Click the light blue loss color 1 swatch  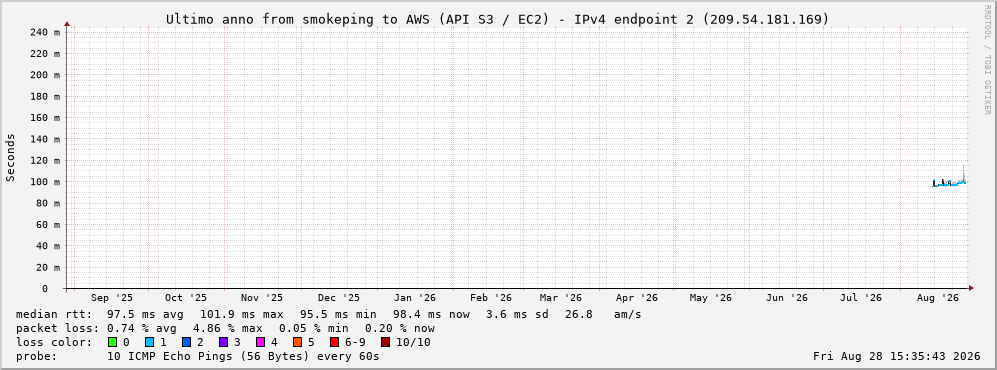click(149, 342)
